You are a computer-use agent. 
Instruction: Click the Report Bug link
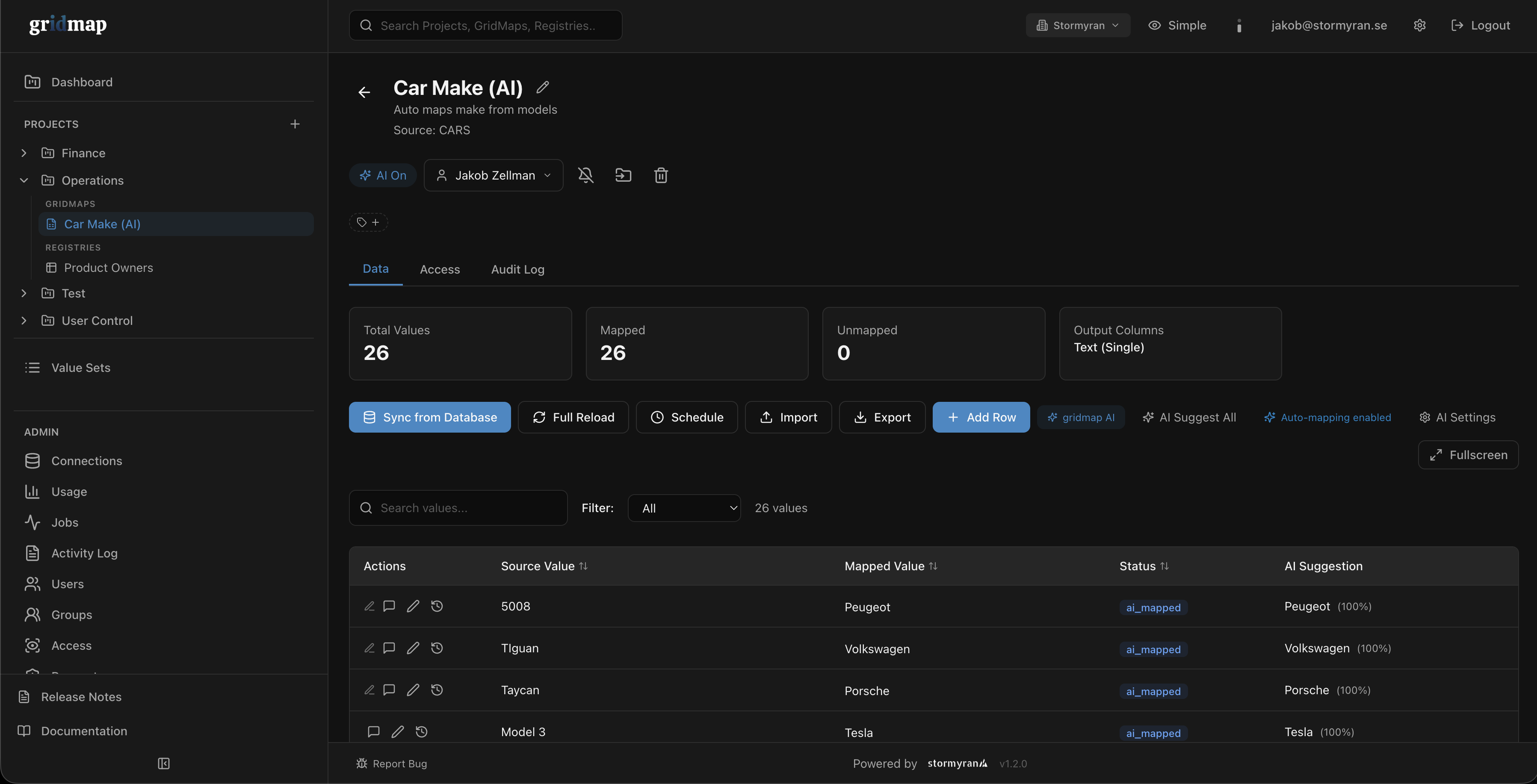click(391, 763)
